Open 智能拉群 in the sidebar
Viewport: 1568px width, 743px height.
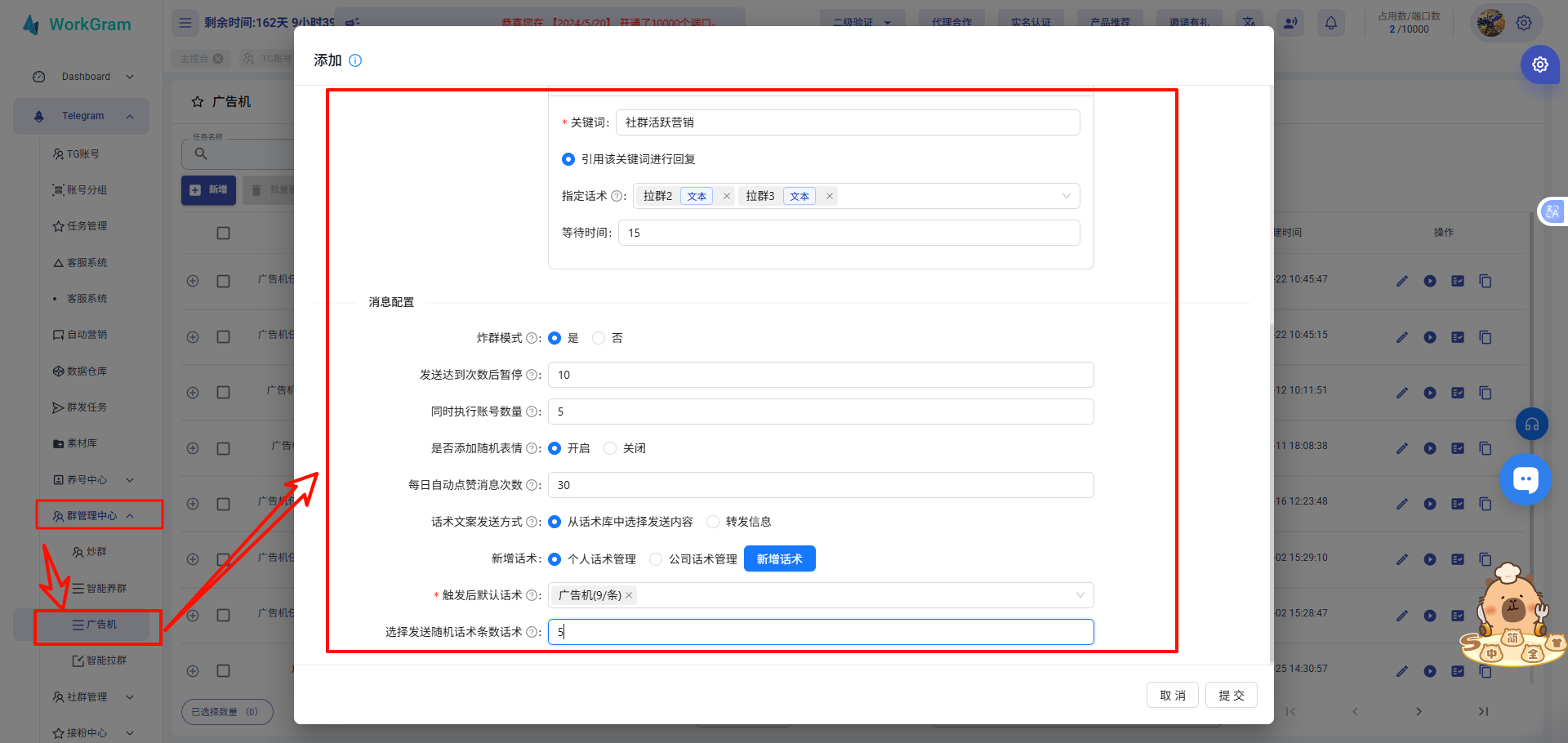(100, 661)
